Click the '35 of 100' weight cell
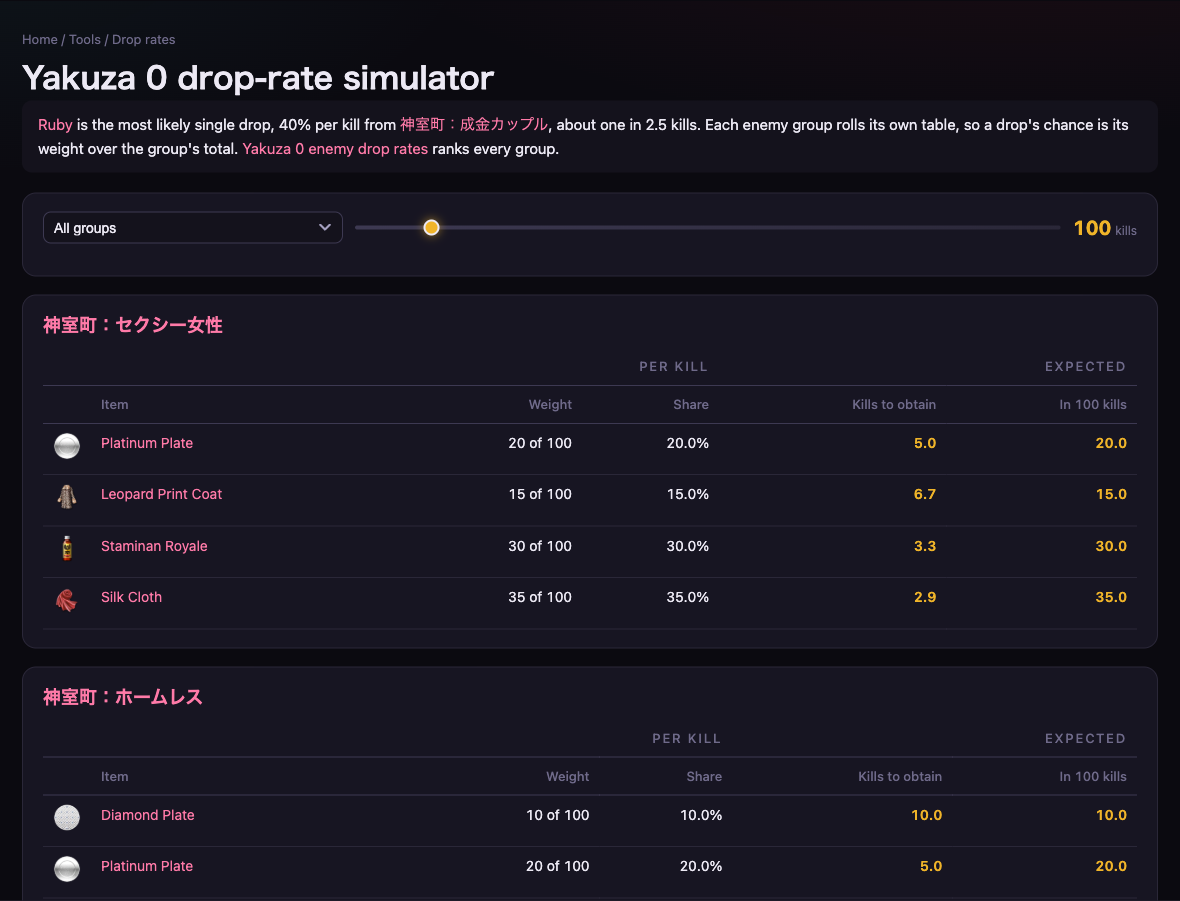This screenshot has height=901, width=1180. click(540, 597)
